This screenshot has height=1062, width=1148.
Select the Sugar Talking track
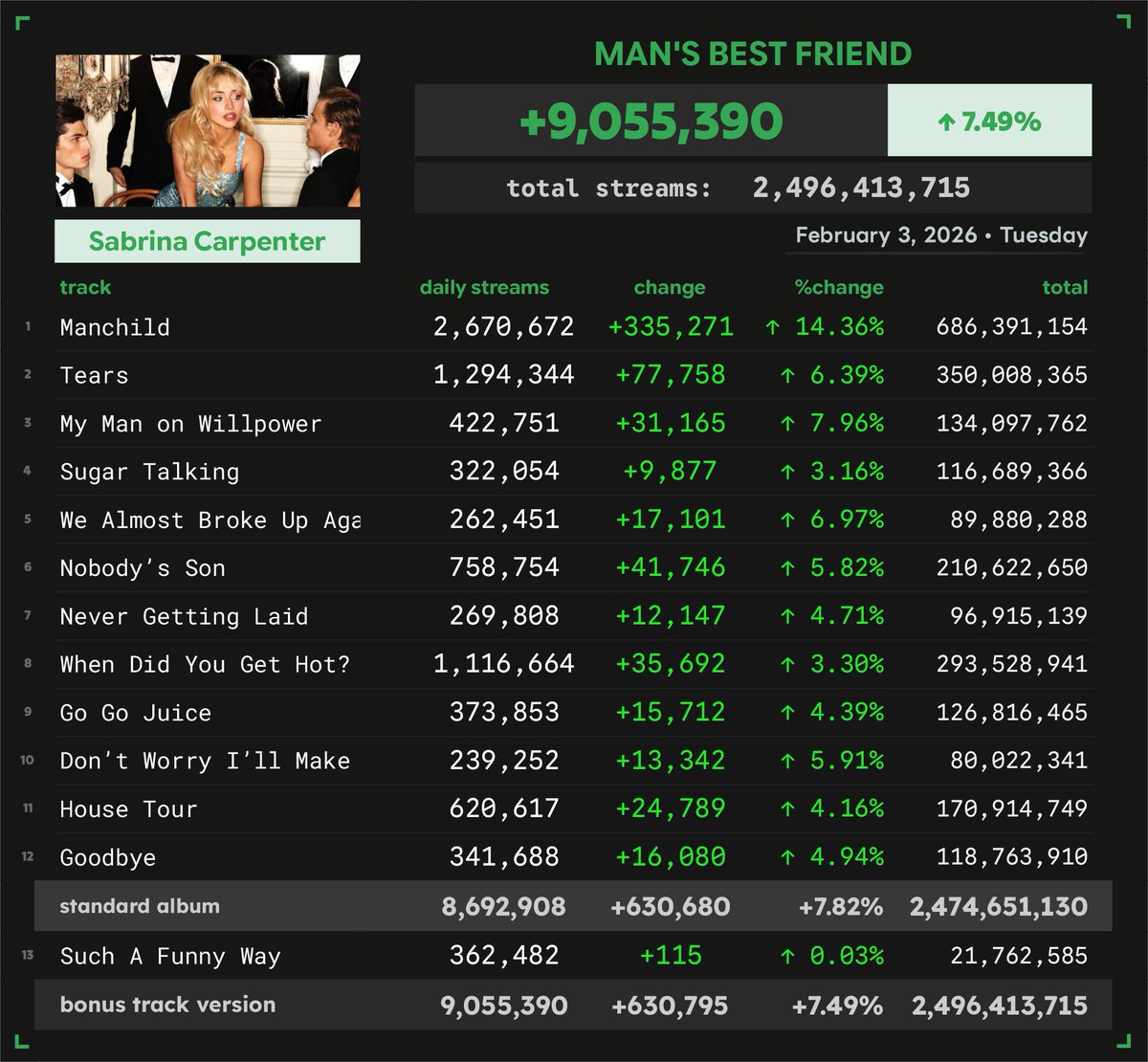click(x=149, y=472)
